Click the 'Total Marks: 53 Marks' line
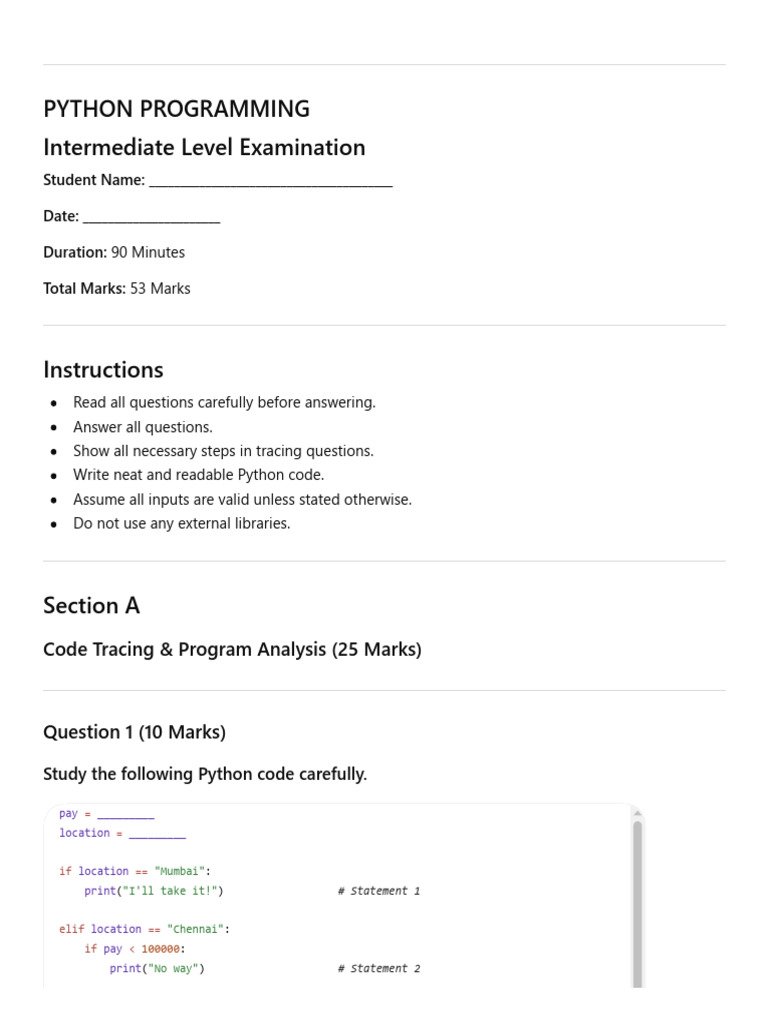The image size is (768, 1024). (117, 289)
